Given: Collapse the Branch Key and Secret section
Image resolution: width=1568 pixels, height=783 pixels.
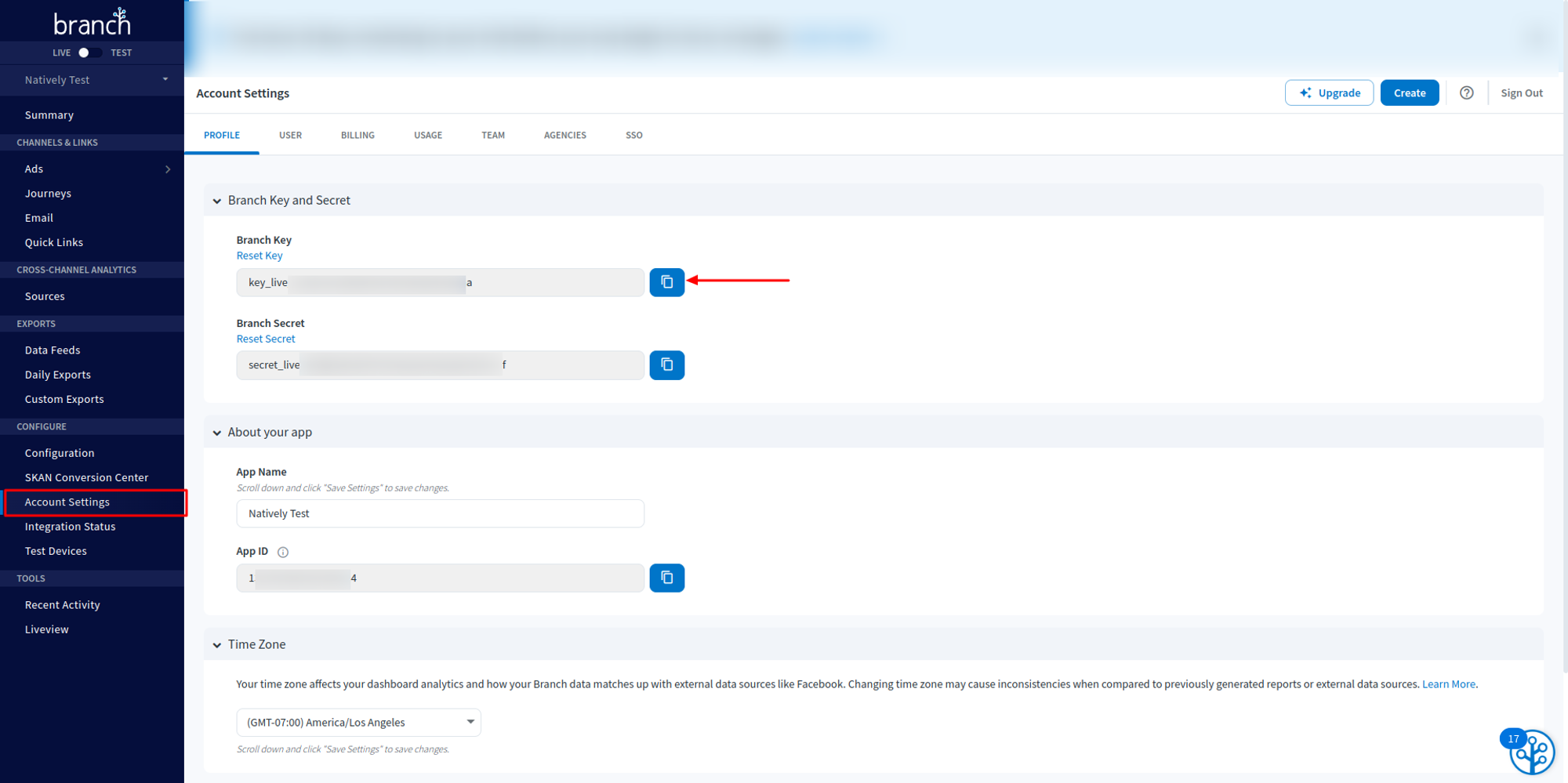Looking at the screenshot, I should pyautogui.click(x=217, y=201).
